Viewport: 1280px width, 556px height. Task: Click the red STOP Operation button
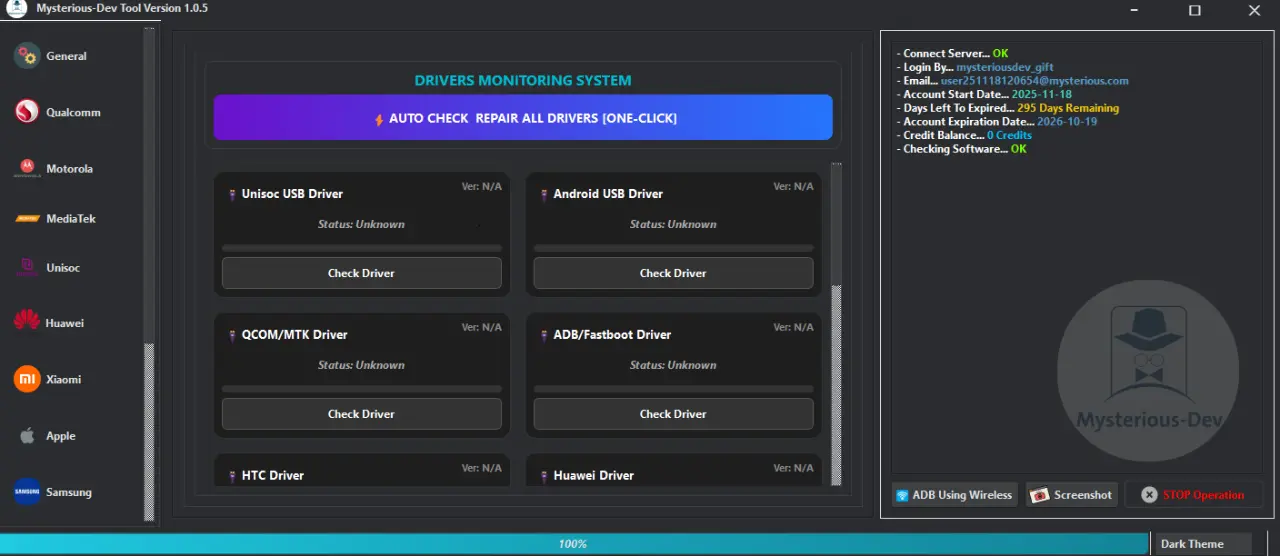point(1194,495)
